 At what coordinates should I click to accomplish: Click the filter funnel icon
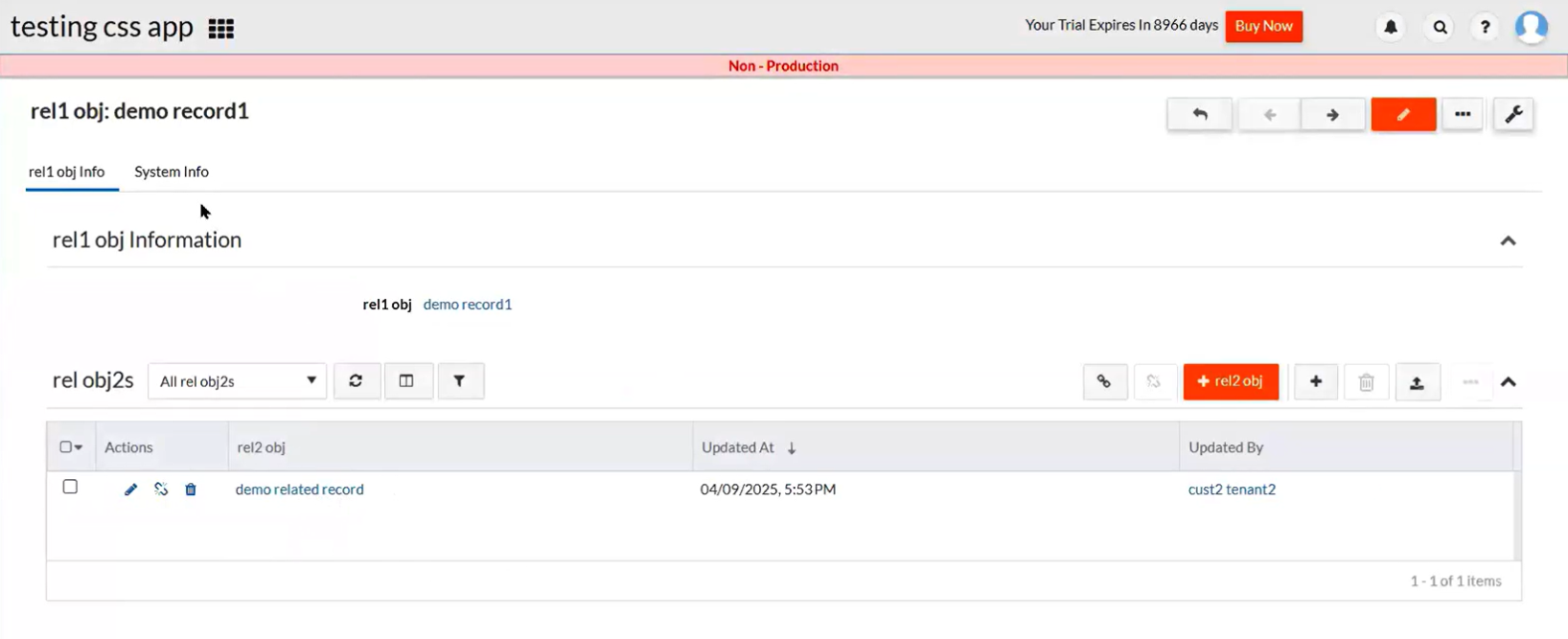(x=460, y=381)
